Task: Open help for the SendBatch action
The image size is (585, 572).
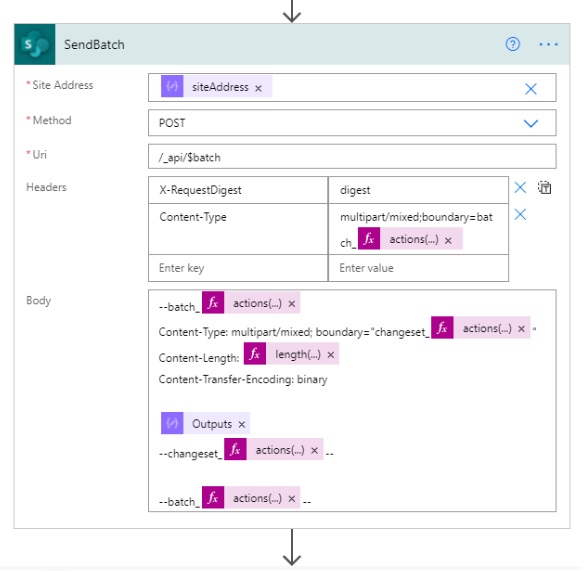Action: coord(512,44)
